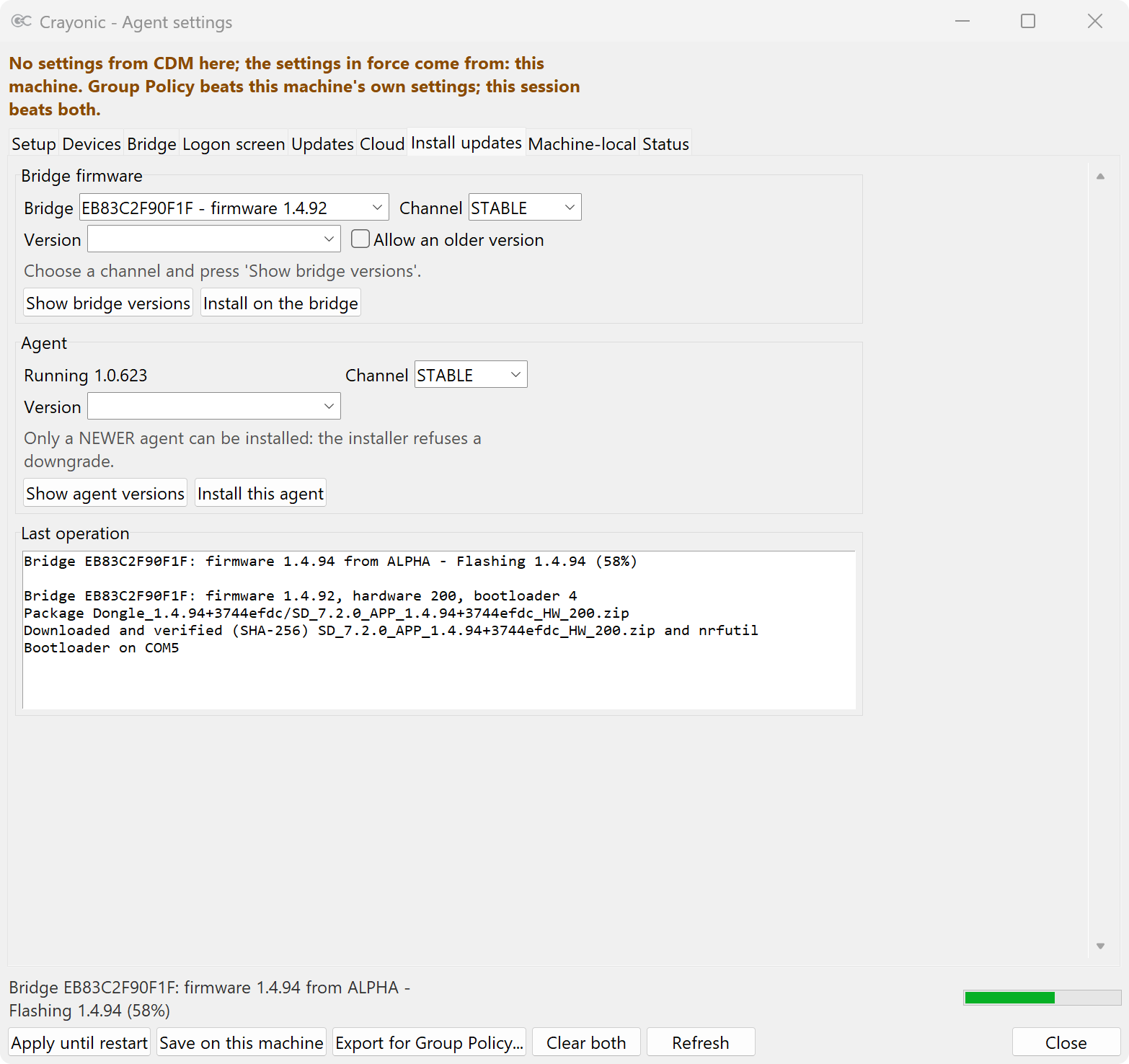Click the Close button at bottom right
The image size is (1129, 1064).
[x=1066, y=1042]
